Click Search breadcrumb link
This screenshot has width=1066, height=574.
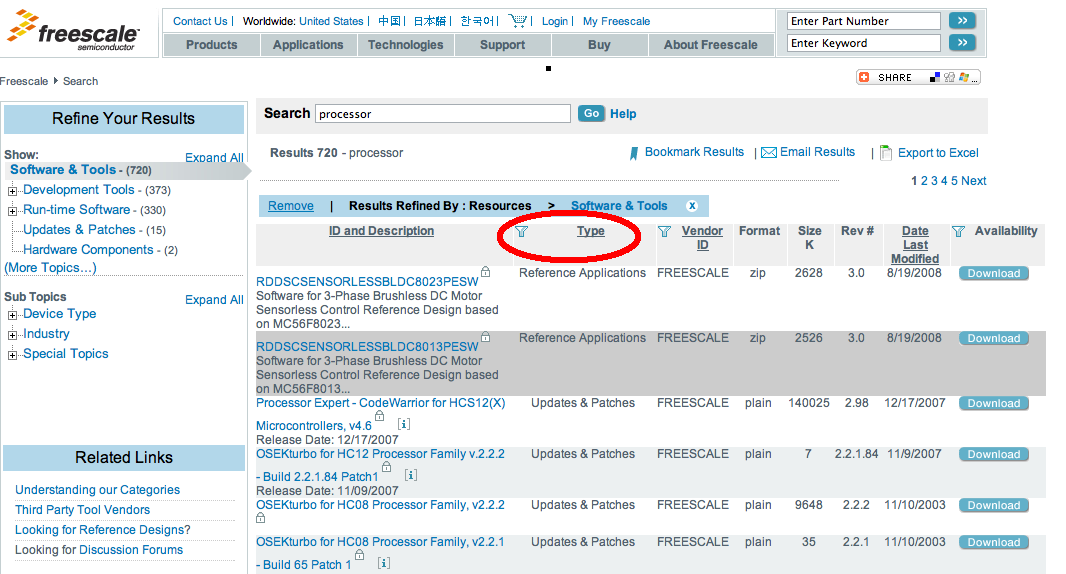[80, 81]
